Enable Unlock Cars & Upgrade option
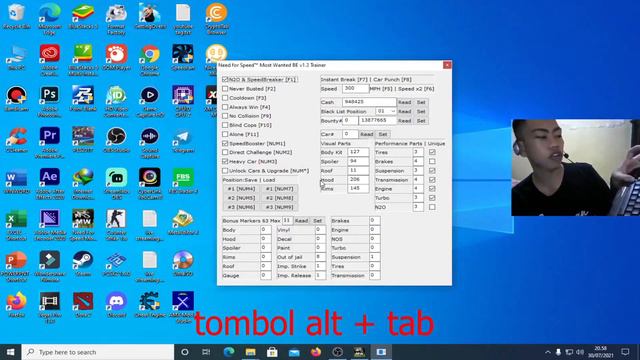This screenshot has height=360, width=640. pos(225,171)
